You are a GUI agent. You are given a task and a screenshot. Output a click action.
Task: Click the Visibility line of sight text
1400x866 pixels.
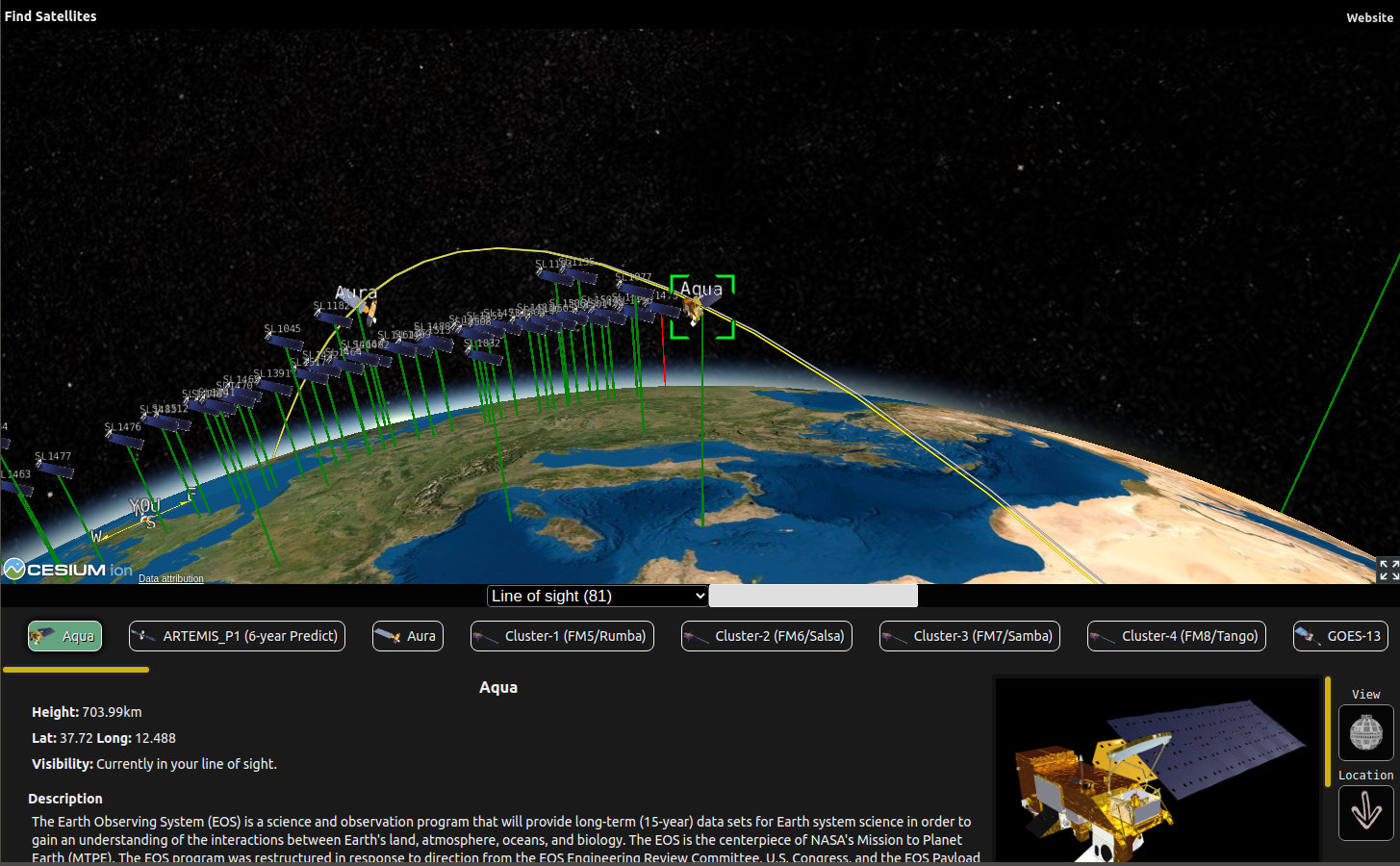click(x=154, y=764)
